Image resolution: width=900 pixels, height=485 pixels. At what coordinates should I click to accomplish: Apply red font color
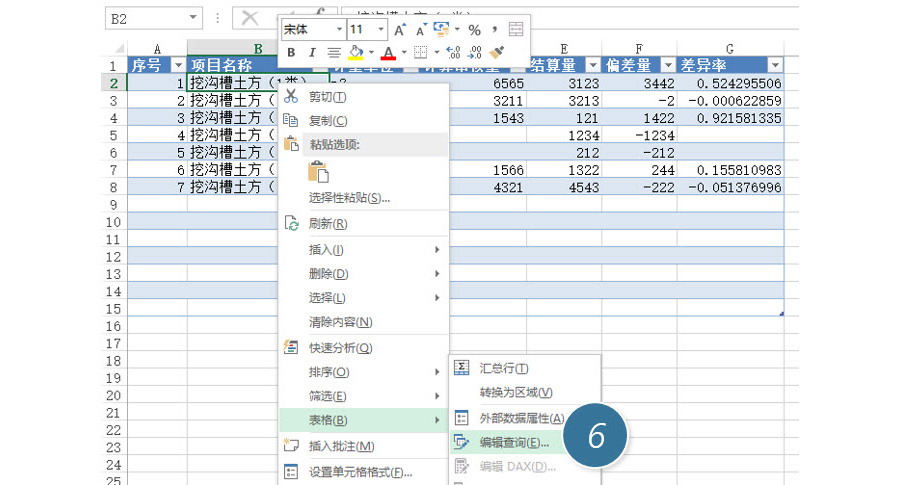coord(389,53)
